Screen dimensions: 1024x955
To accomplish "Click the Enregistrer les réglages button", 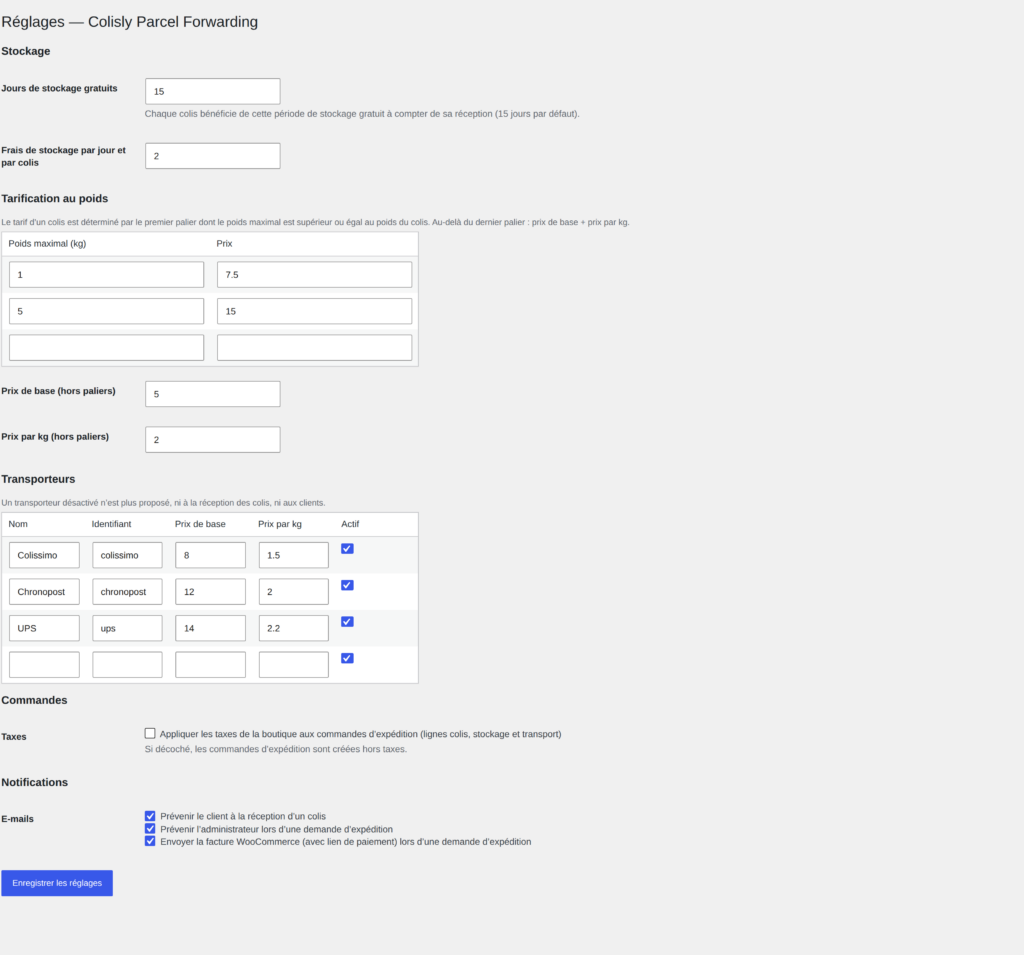I will click(x=57, y=882).
